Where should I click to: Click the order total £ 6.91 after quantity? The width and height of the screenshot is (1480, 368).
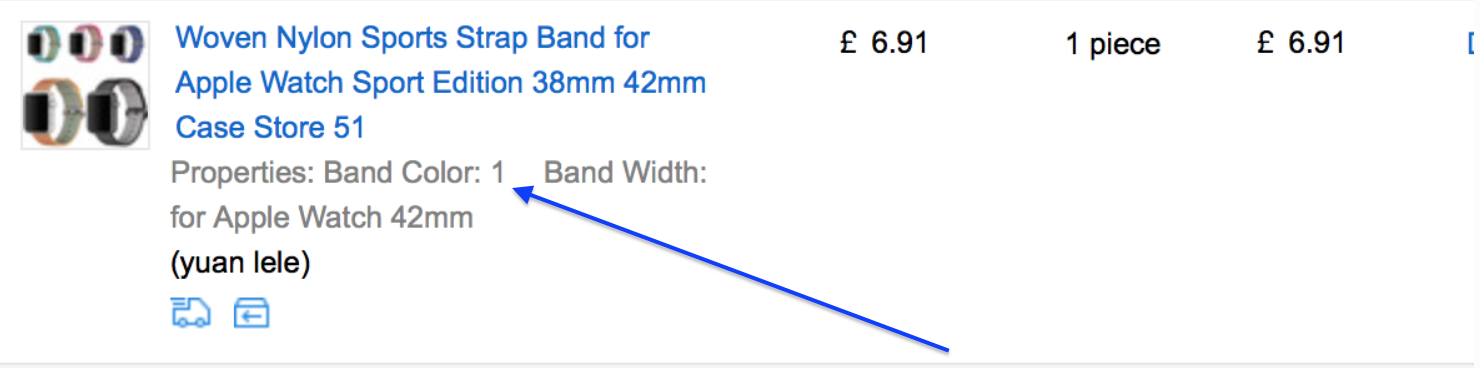1301,43
